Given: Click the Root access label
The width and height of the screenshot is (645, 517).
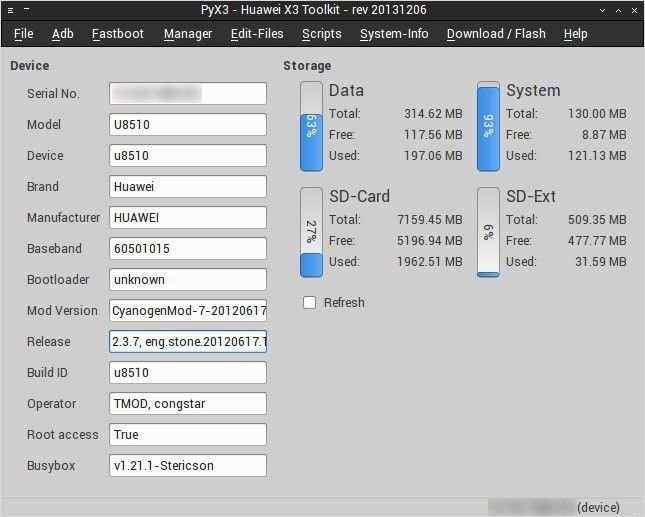Looking at the screenshot, I should point(63,434).
